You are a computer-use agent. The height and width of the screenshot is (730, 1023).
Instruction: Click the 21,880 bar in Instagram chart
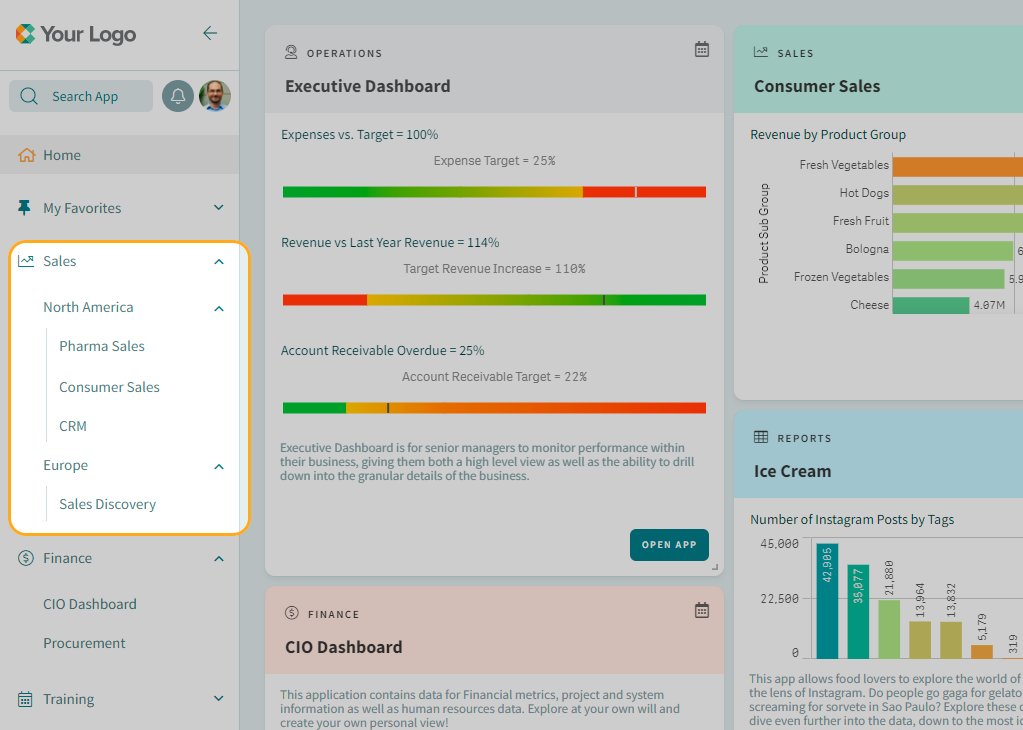pos(889,629)
